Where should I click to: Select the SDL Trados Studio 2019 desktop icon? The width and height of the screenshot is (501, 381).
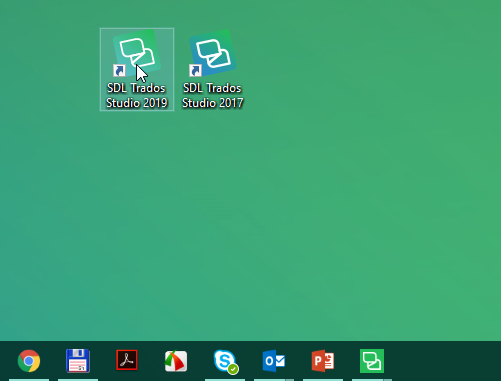(x=137, y=69)
